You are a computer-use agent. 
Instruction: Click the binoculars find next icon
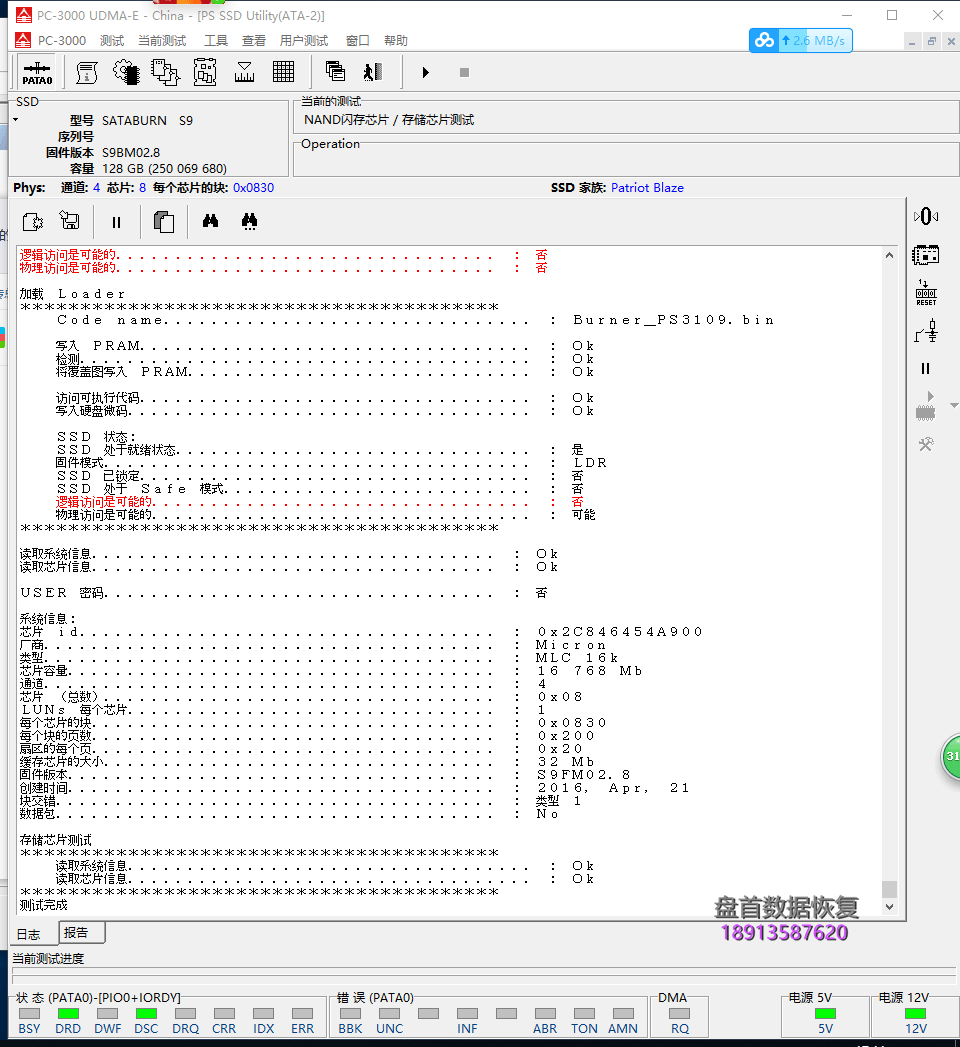click(x=250, y=222)
